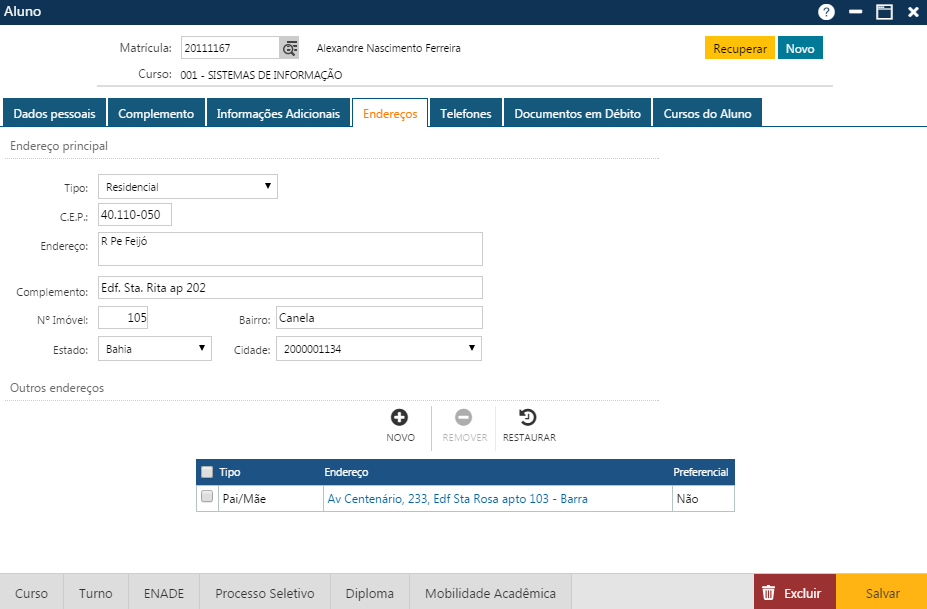Open the Av Centenário address link
This screenshot has width=927, height=609.
[x=457, y=498]
